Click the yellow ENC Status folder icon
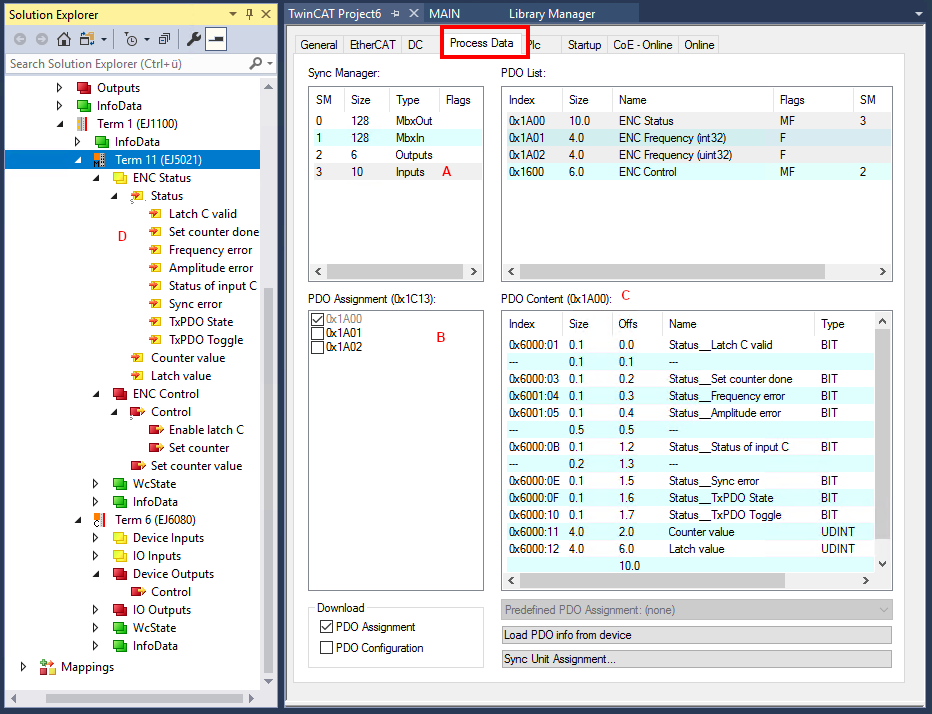Viewport: 932px width, 714px height. coord(119,178)
